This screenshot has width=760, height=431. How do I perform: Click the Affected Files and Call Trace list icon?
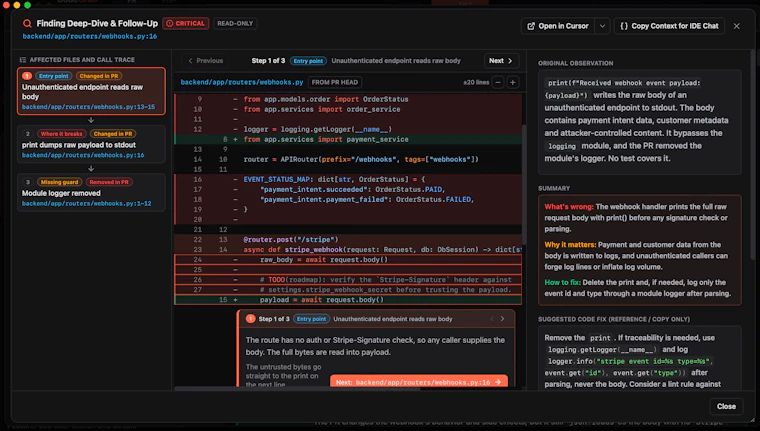click(x=22, y=60)
